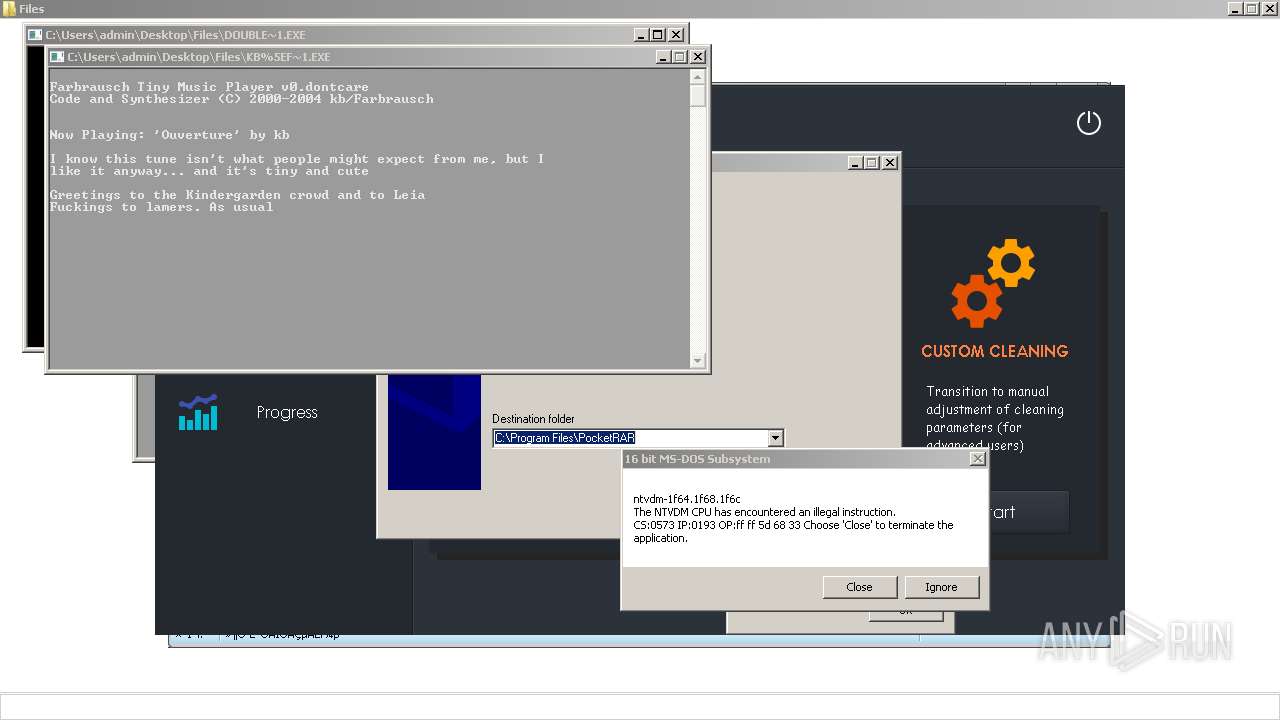Viewport: 1280px width, 720px height.
Task: Close the Files main window
Action: pos(1269,8)
